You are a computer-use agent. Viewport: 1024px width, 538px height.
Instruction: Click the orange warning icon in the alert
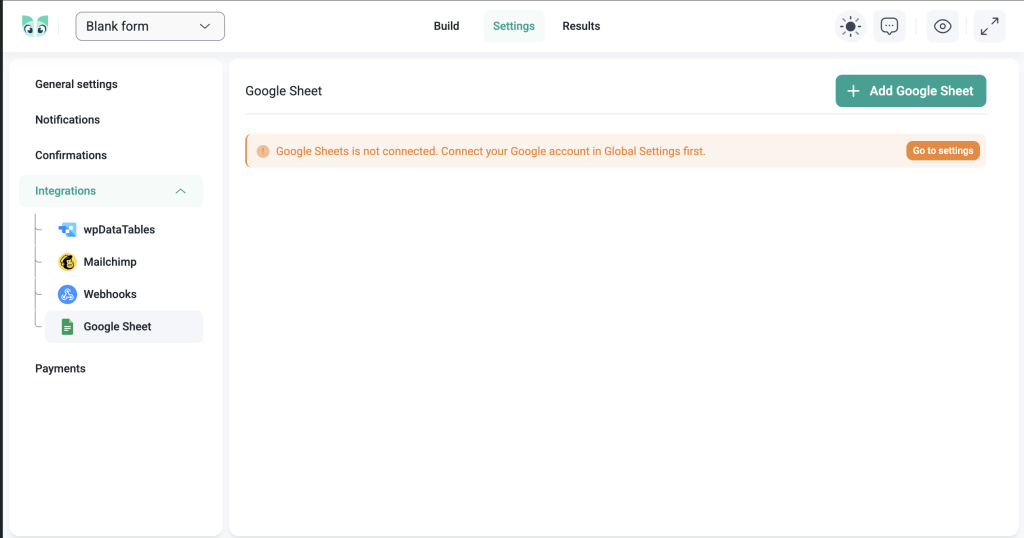pos(263,151)
